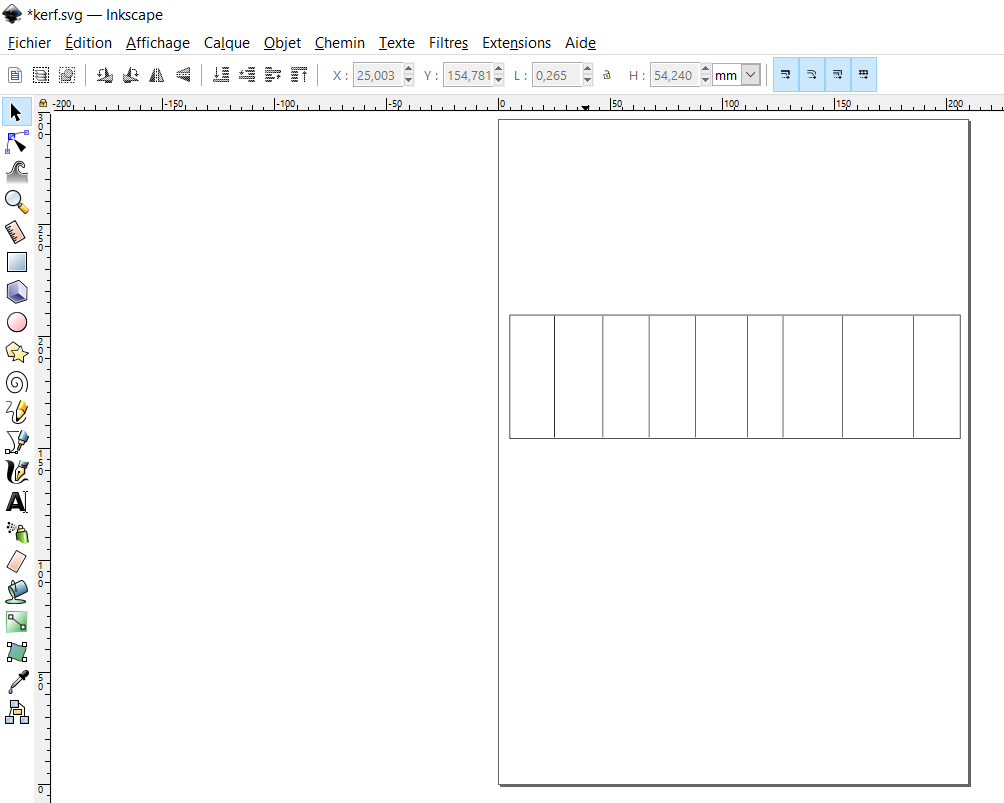Select the Node edit tool

tap(17, 142)
